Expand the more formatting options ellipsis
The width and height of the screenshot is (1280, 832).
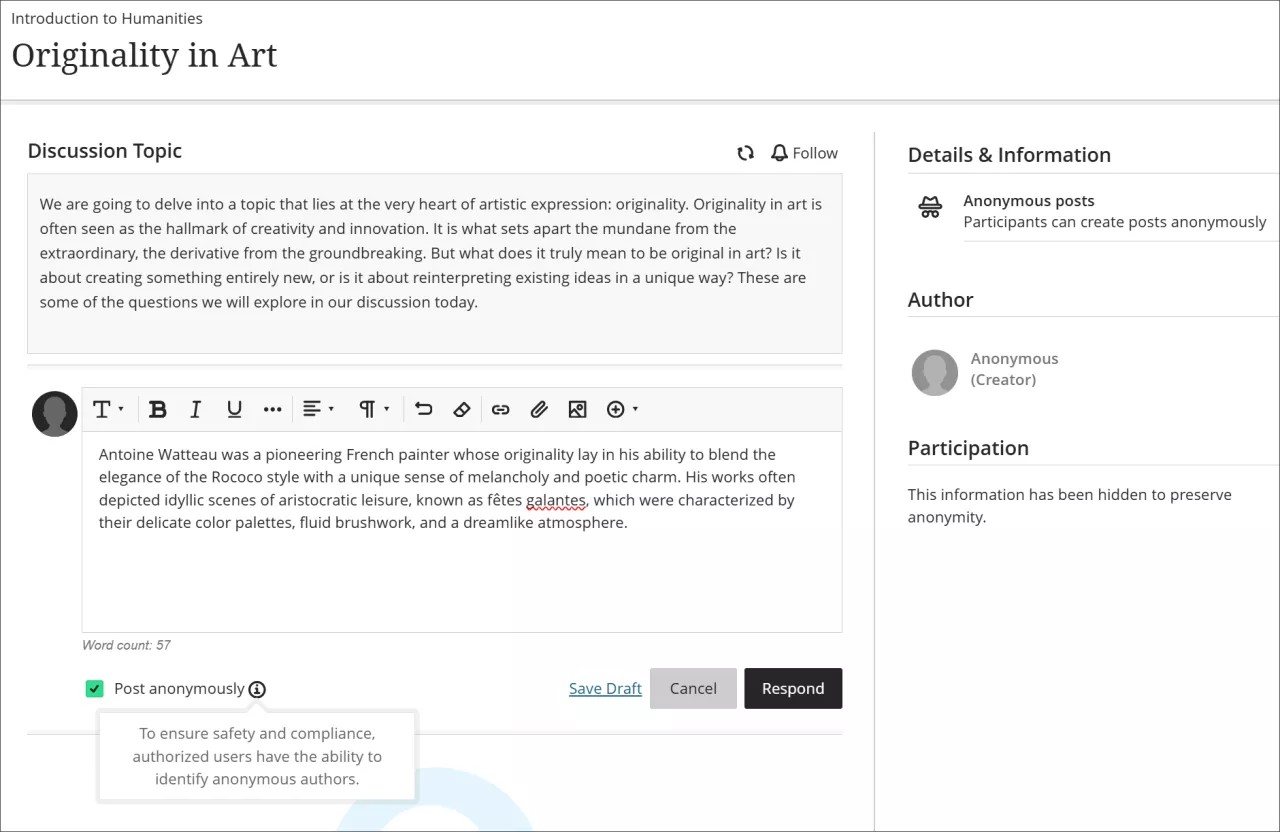coord(273,409)
